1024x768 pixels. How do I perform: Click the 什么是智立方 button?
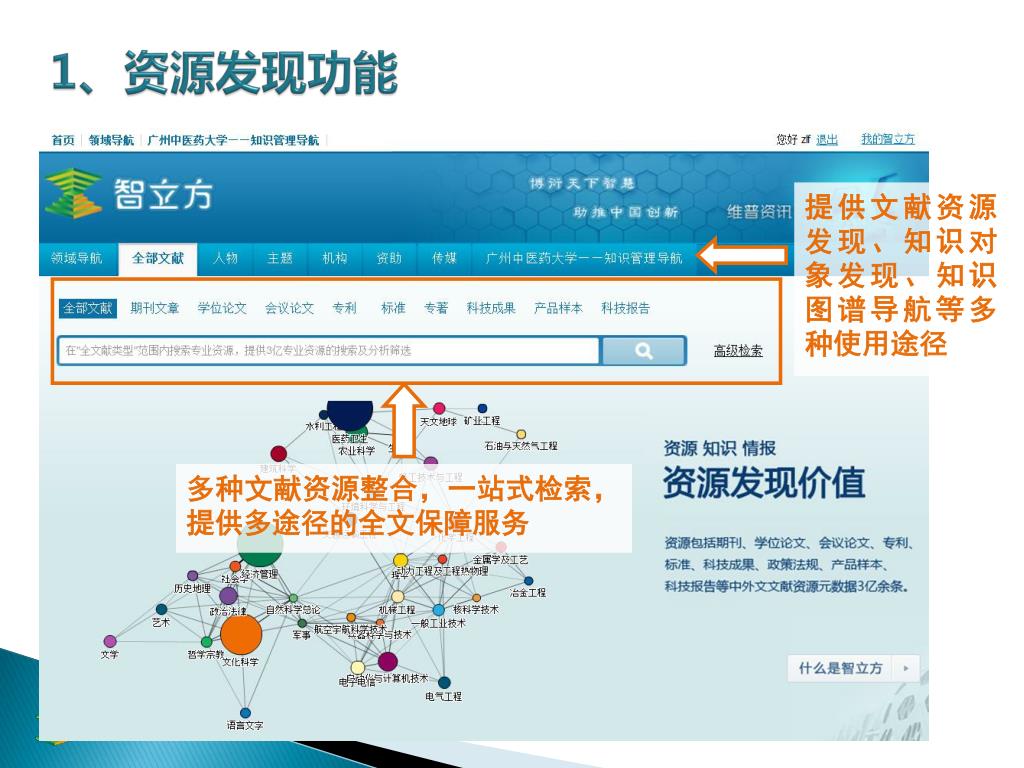coord(854,668)
